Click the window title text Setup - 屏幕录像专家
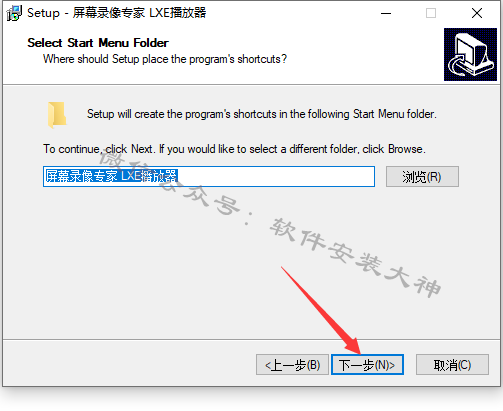This screenshot has width=503, height=411. pos(117,13)
